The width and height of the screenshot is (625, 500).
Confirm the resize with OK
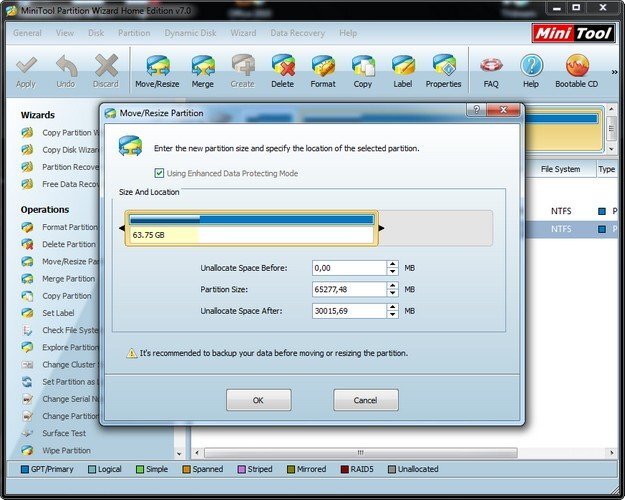[259, 400]
